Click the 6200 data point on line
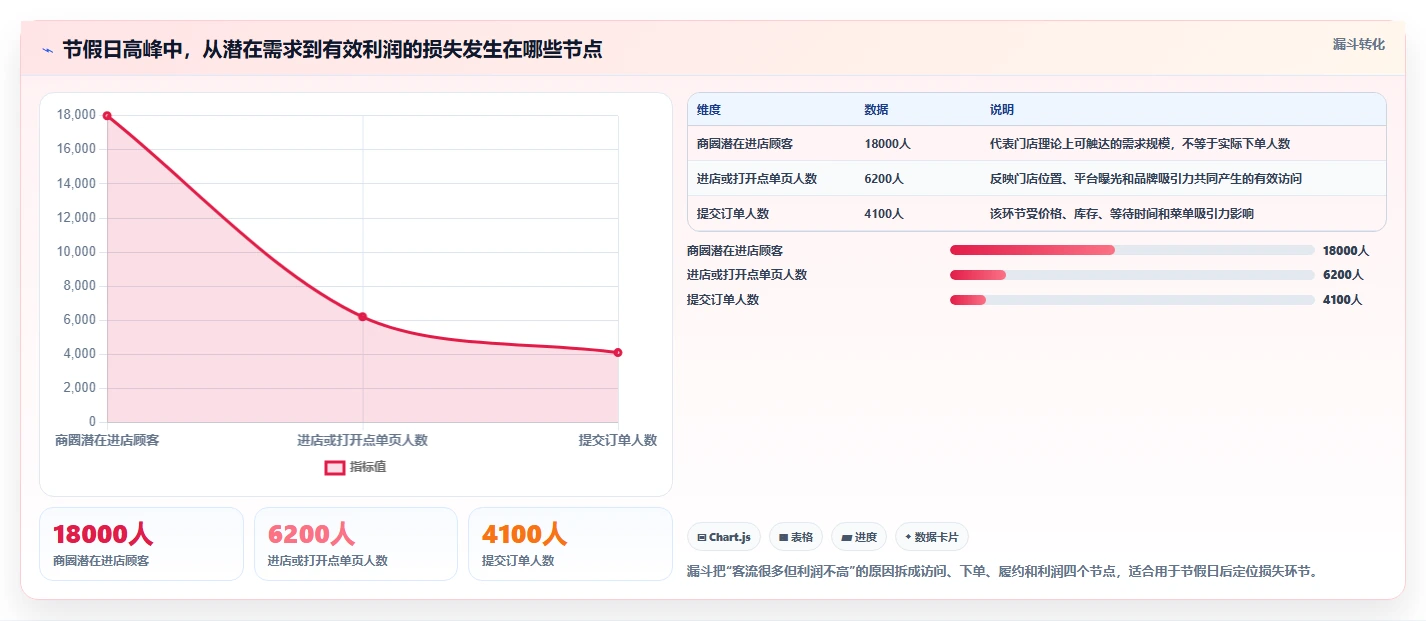Image resolution: width=1426 pixels, height=621 pixels. pyautogui.click(x=363, y=317)
